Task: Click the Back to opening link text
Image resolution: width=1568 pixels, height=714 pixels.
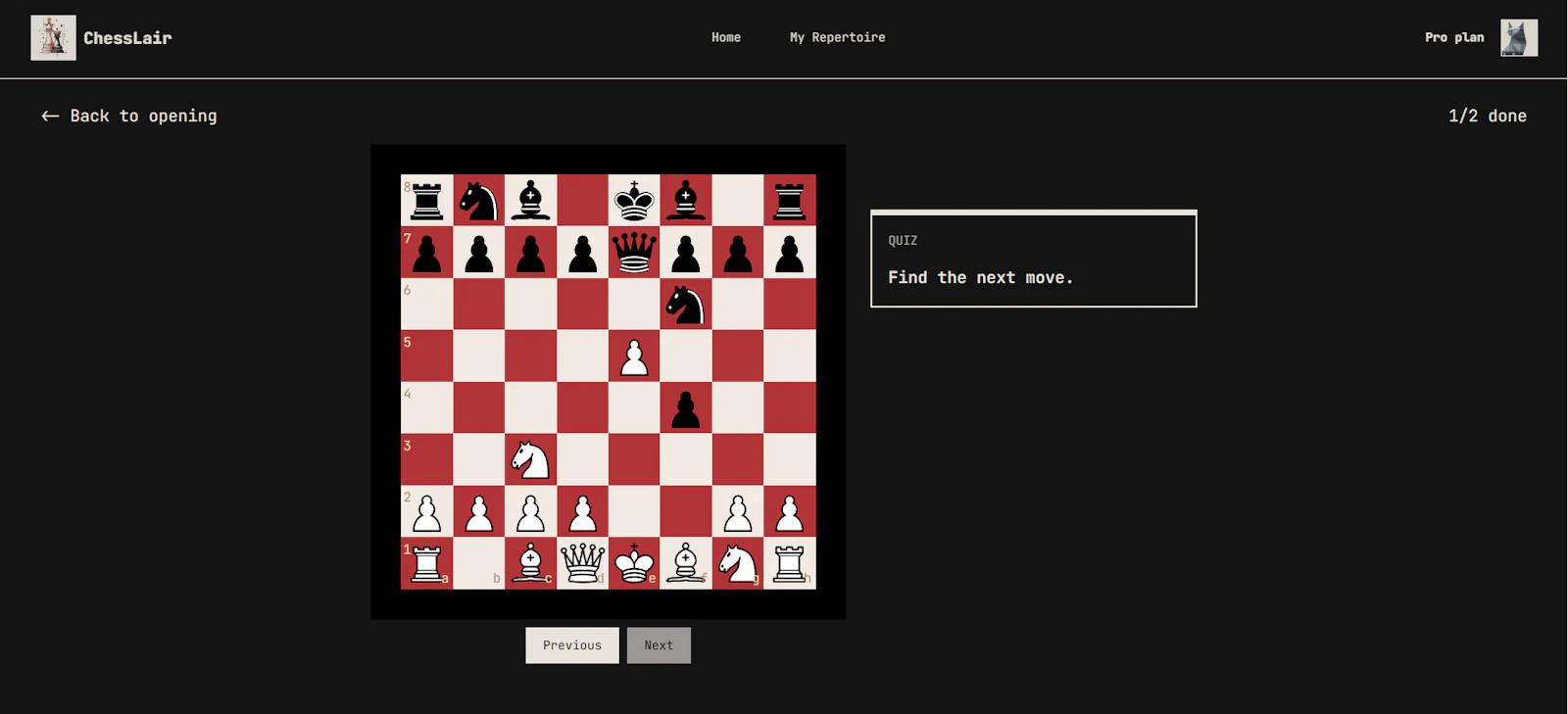Action: coord(143,116)
